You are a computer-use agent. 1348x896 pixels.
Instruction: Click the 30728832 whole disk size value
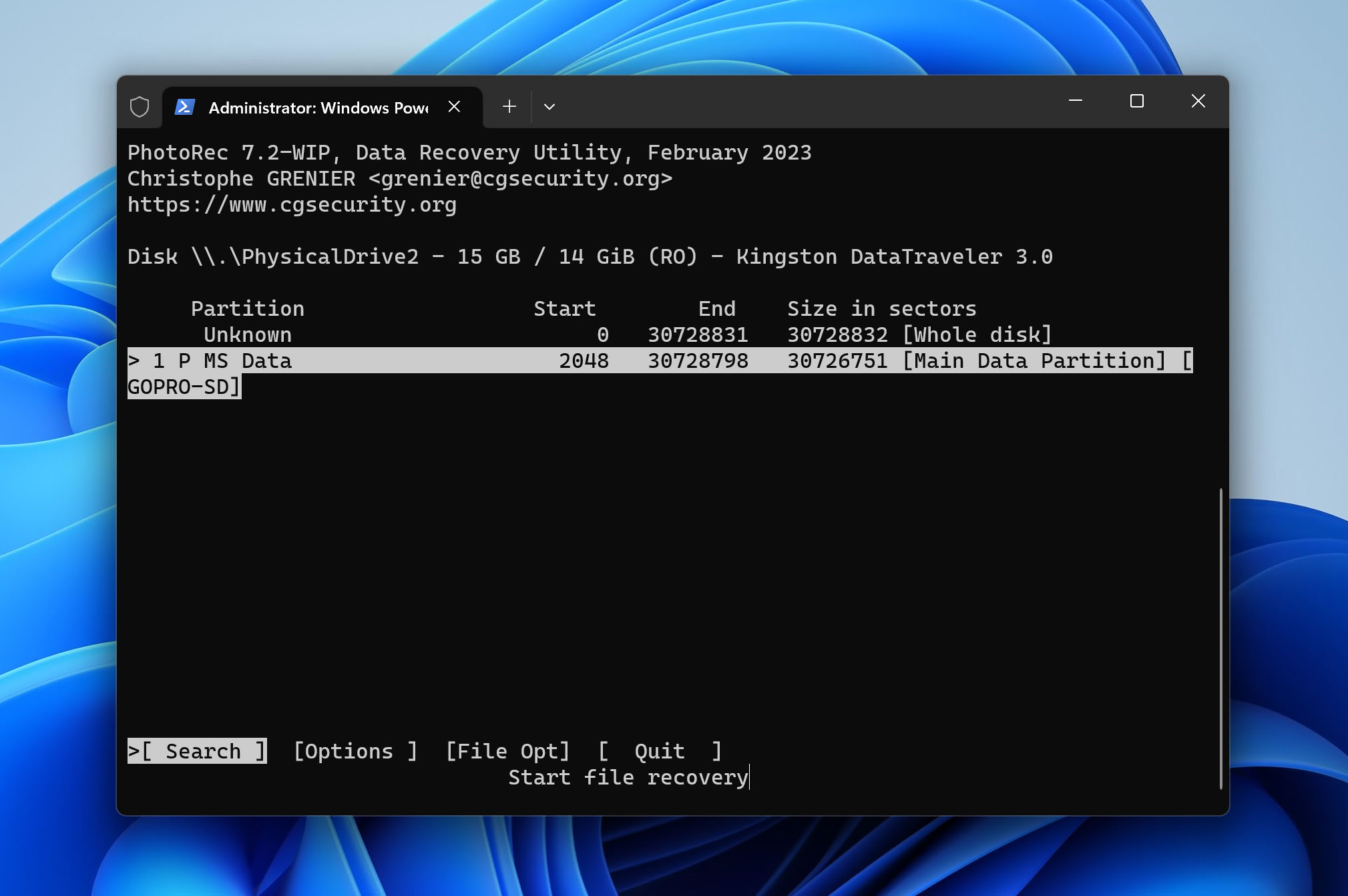[x=838, y=334]
